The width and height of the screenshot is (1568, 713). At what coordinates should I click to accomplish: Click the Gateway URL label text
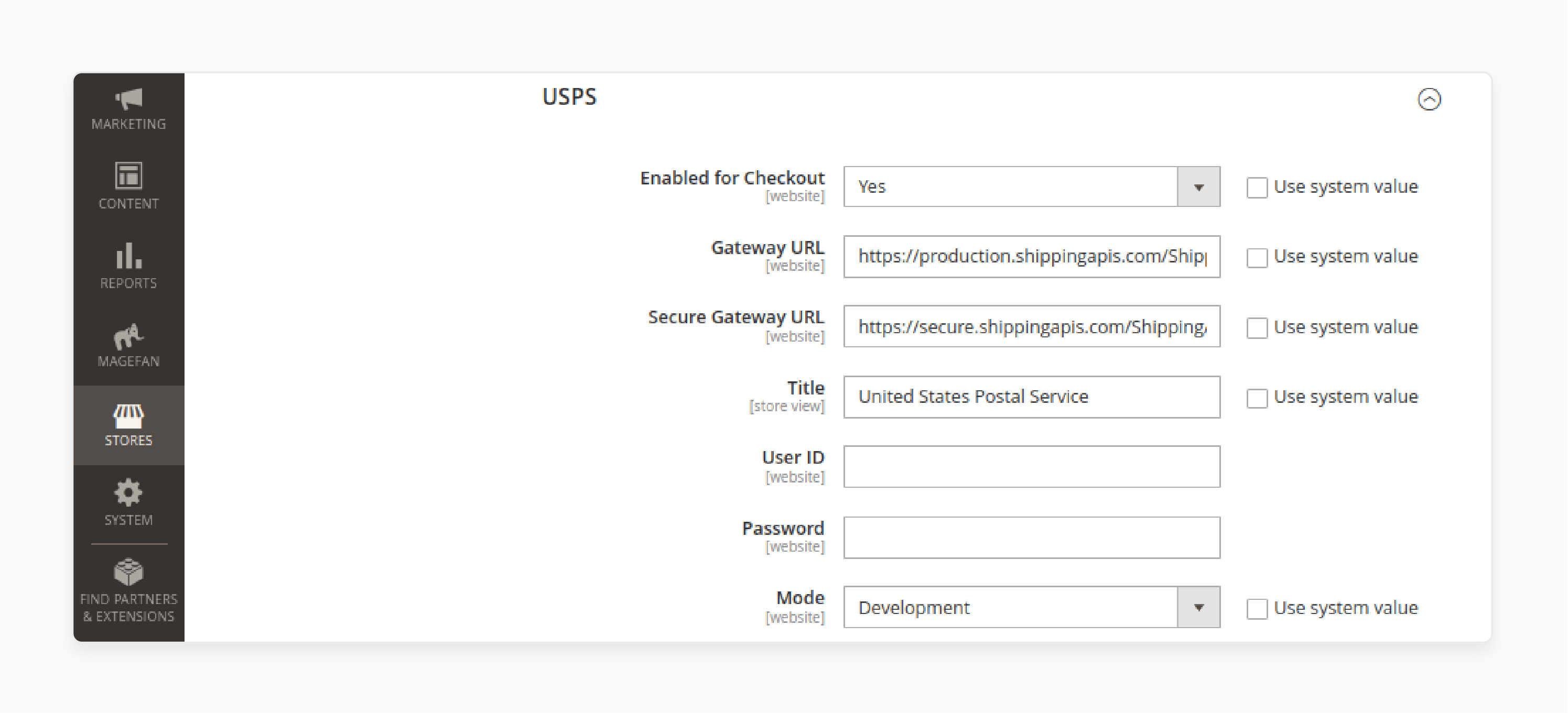(767, 248)
